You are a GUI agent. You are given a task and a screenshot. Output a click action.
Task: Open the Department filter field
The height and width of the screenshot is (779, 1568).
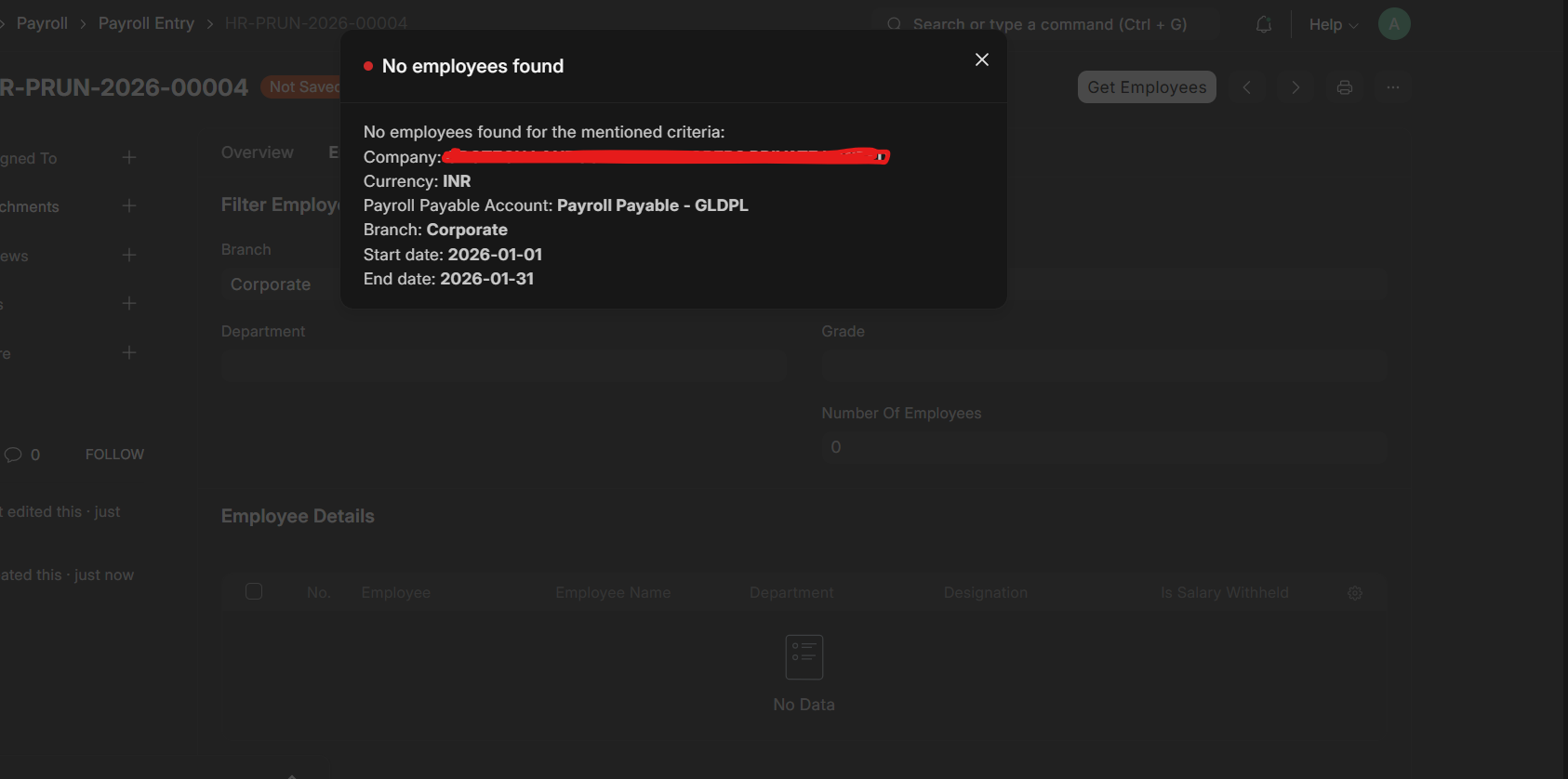point(502,366)
